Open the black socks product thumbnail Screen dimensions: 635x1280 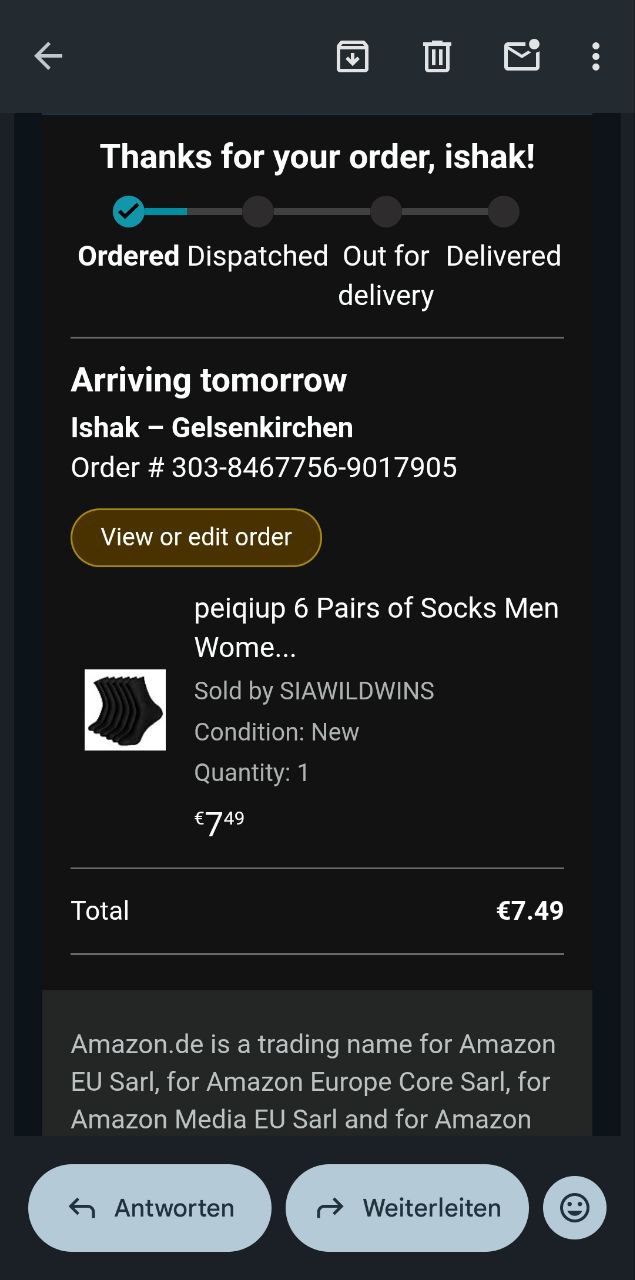pos(125,710)
